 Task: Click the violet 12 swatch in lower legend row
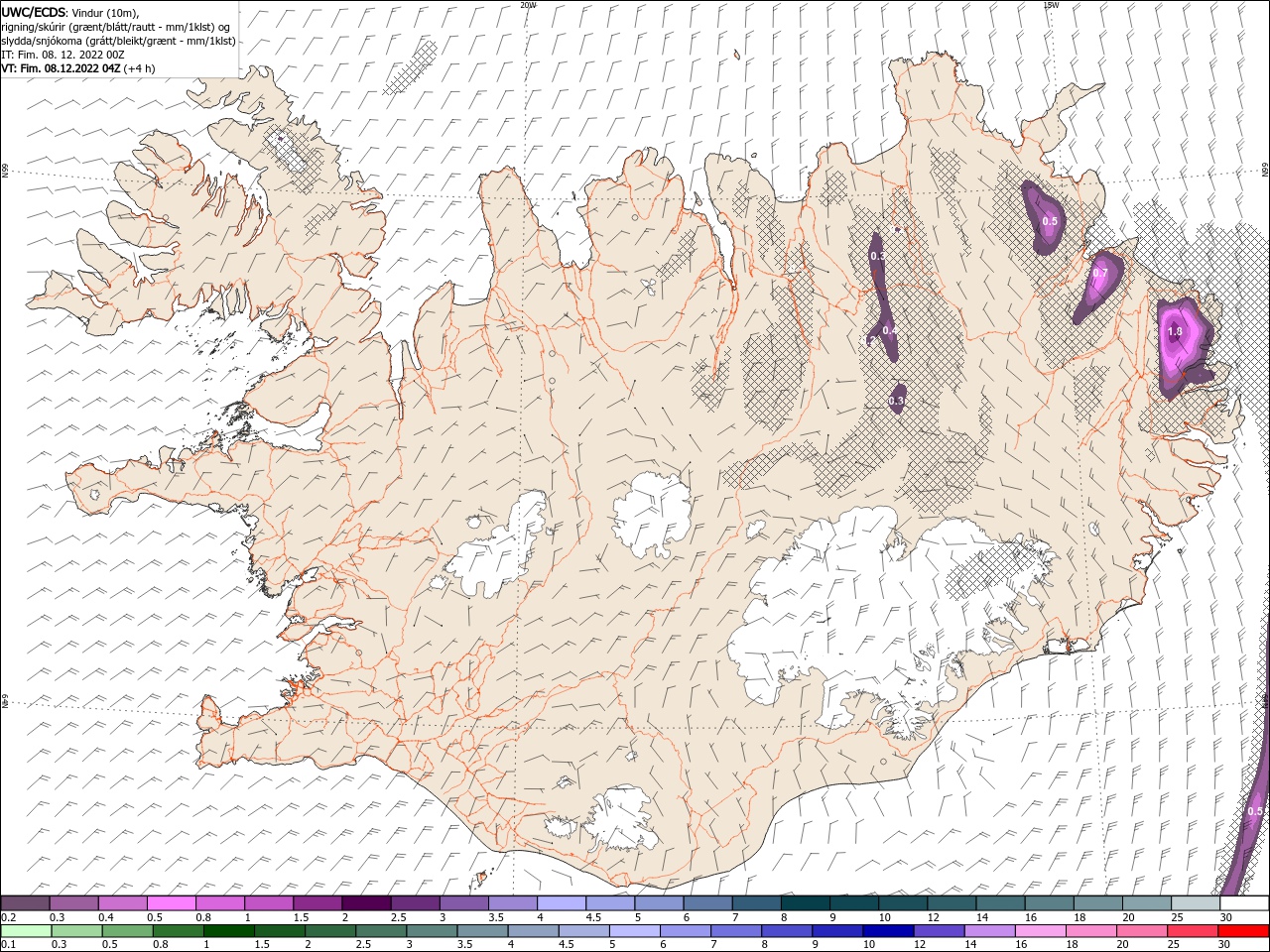(939, 931)
